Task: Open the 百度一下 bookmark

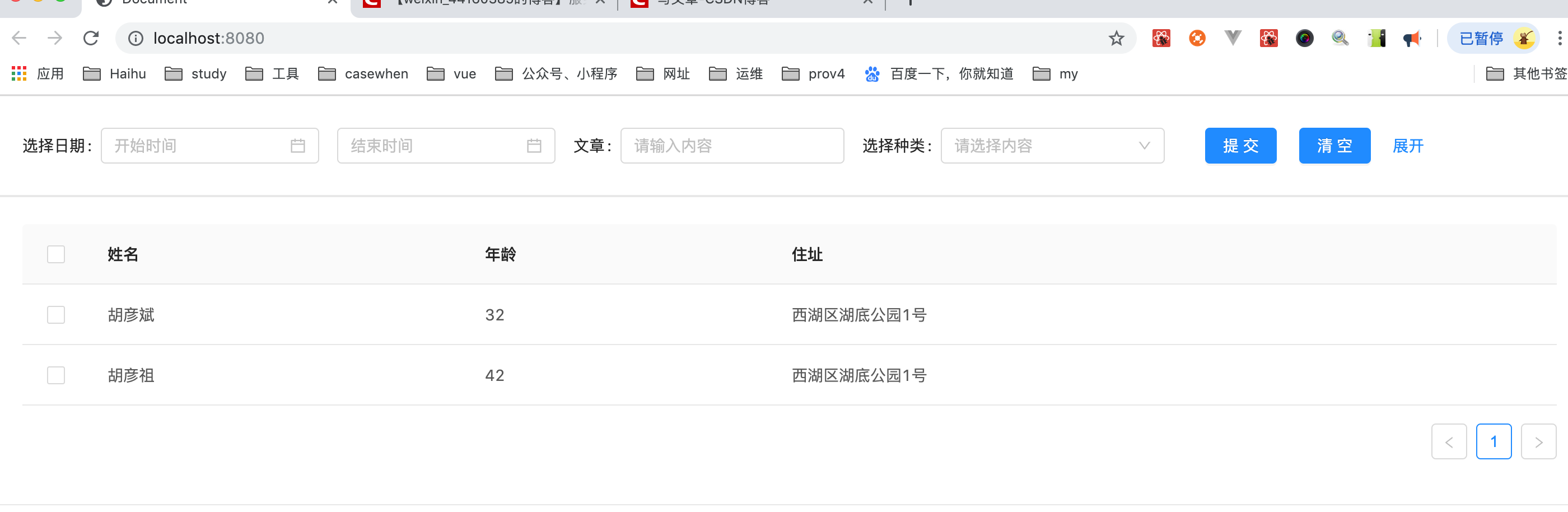Action: point(939,74)
